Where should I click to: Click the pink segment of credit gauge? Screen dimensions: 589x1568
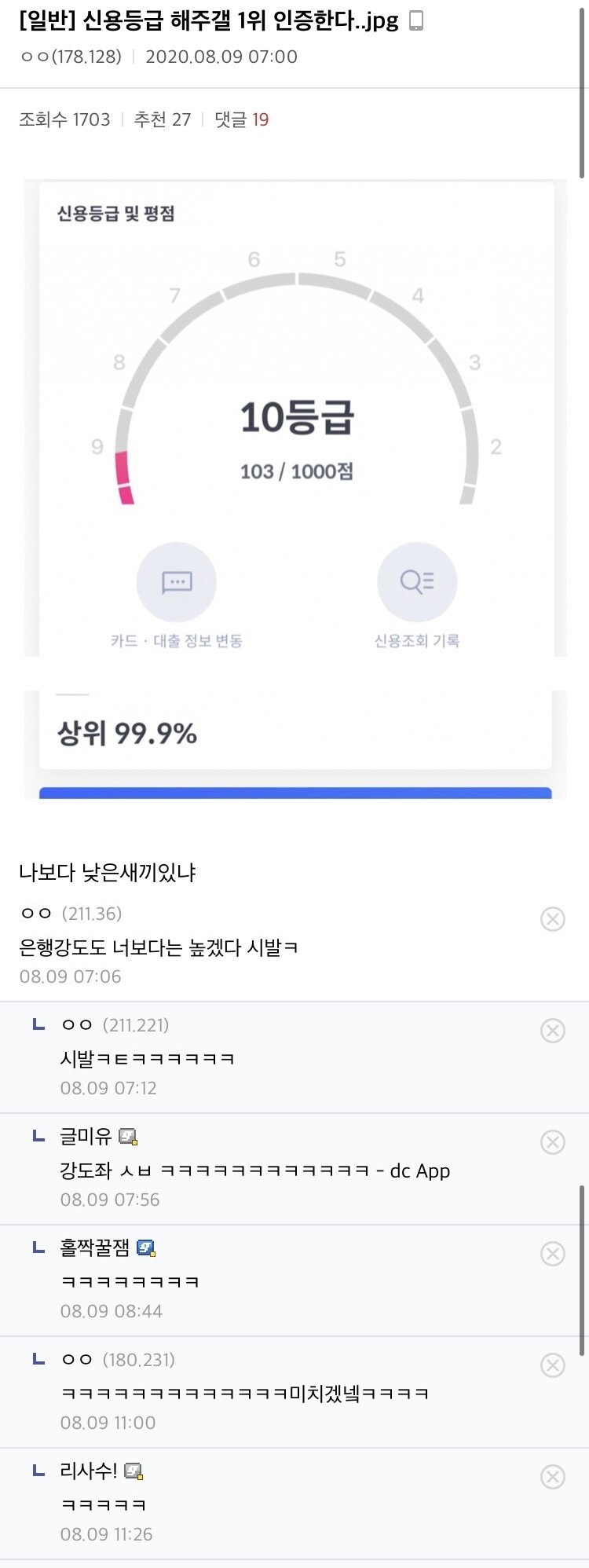(x=123, y=475)
